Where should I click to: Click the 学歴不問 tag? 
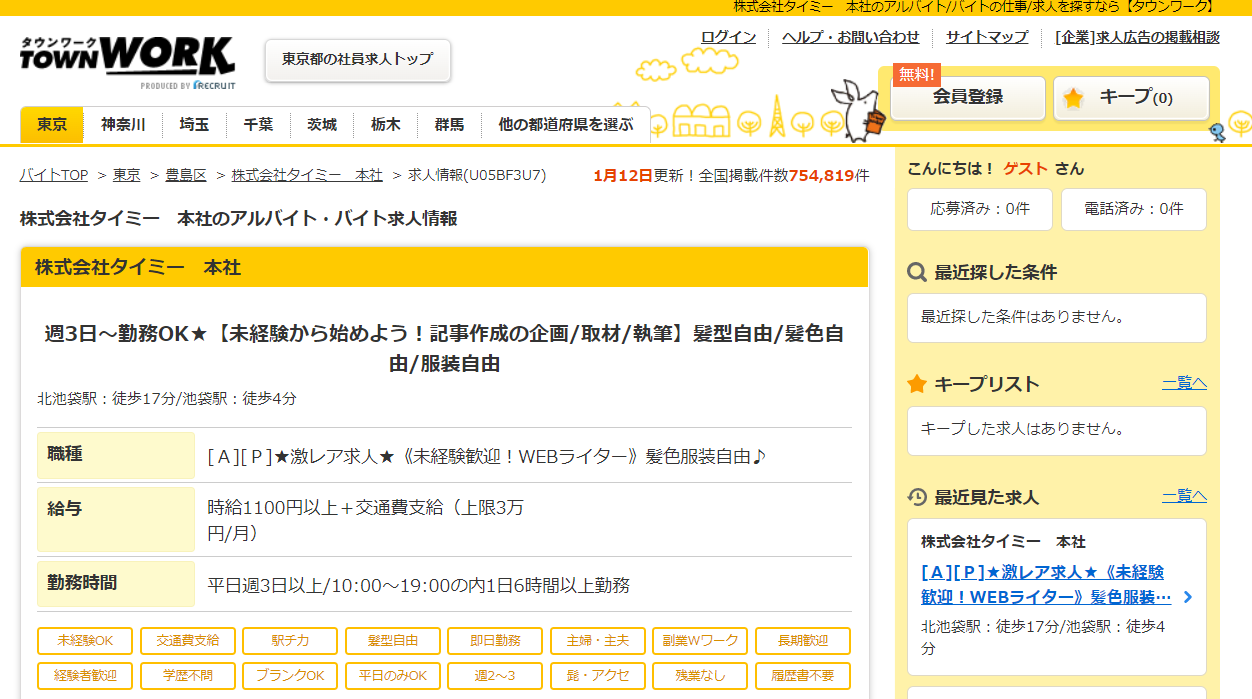click(x=187, y=676)
